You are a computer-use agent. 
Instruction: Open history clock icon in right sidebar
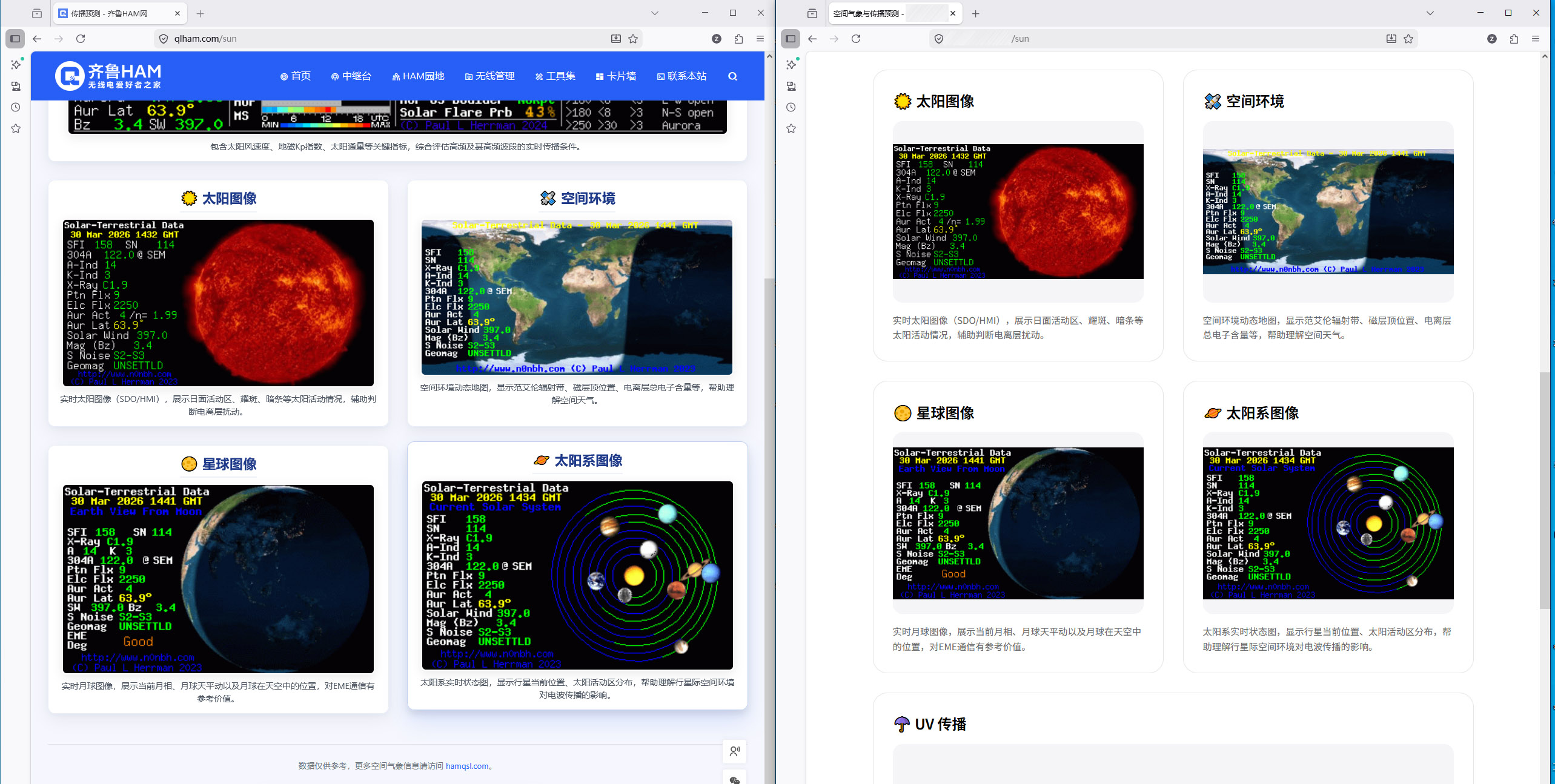pos(791,107)
